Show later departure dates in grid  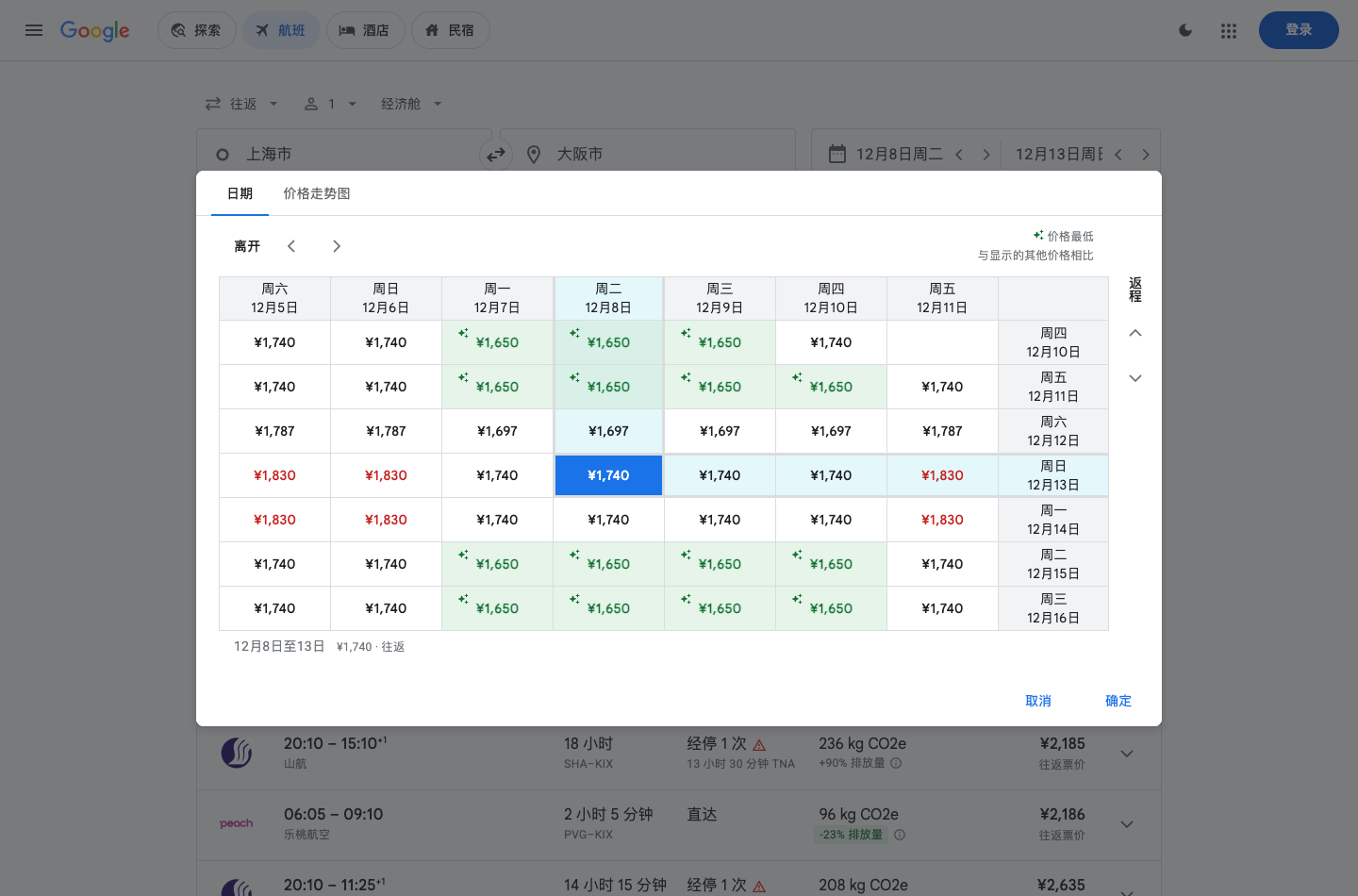pyautogui.click(x=336, y=246)
